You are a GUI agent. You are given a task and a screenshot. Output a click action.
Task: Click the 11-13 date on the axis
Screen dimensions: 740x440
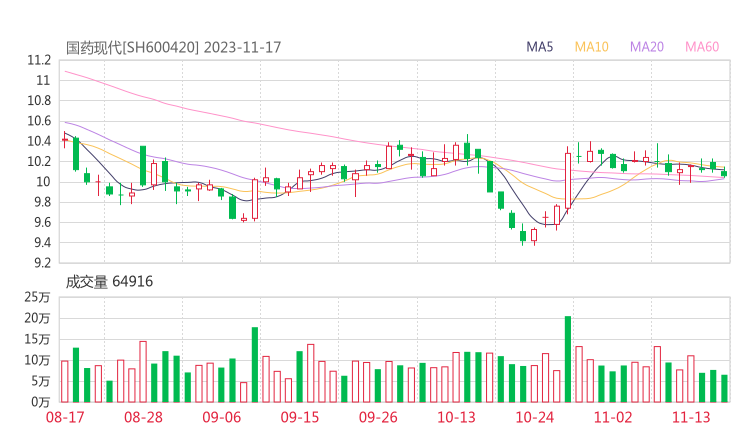point(691,416)
